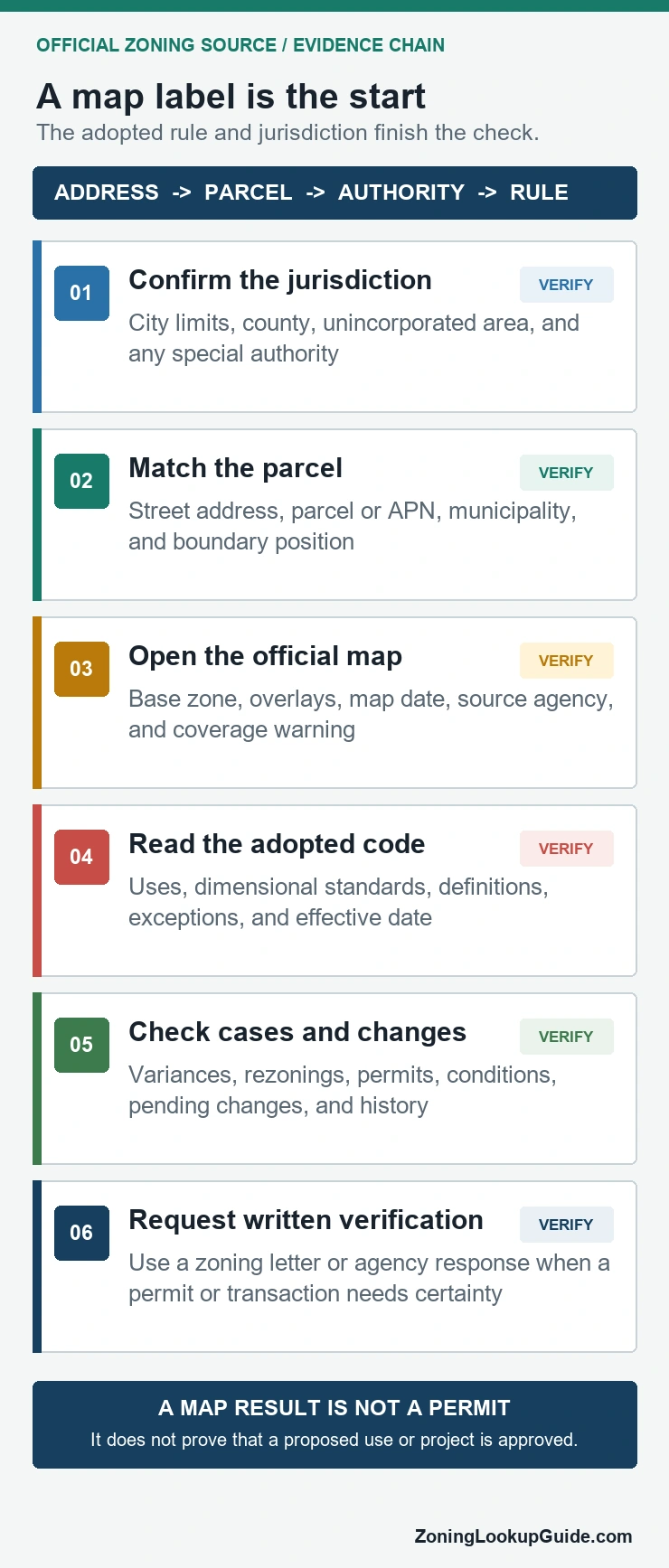669x1568 pixels.
Task: Select the 'Check cases and changes' heading
Action: point(297,1032)
